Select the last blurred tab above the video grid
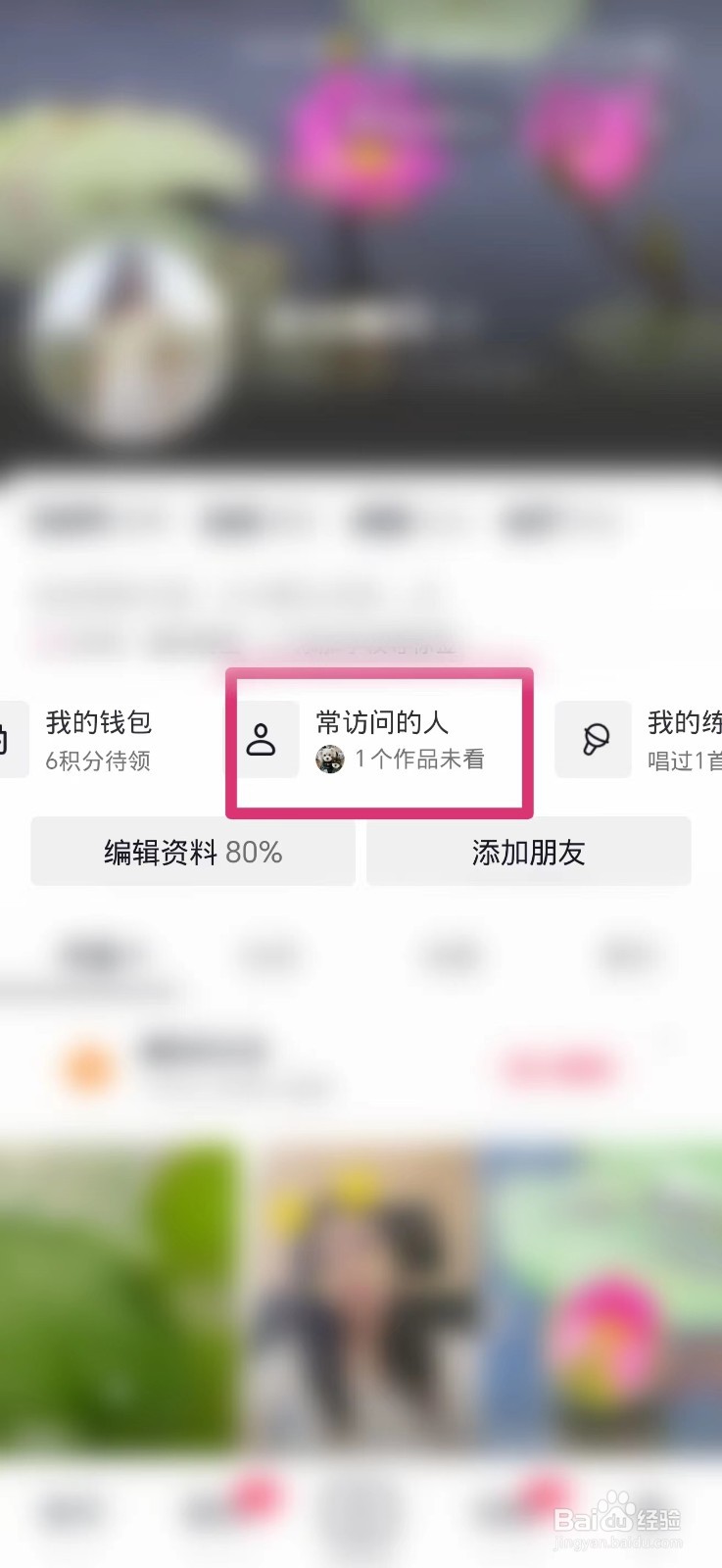The height and width of the screenshot is (1568, 722). click(628, 955)
